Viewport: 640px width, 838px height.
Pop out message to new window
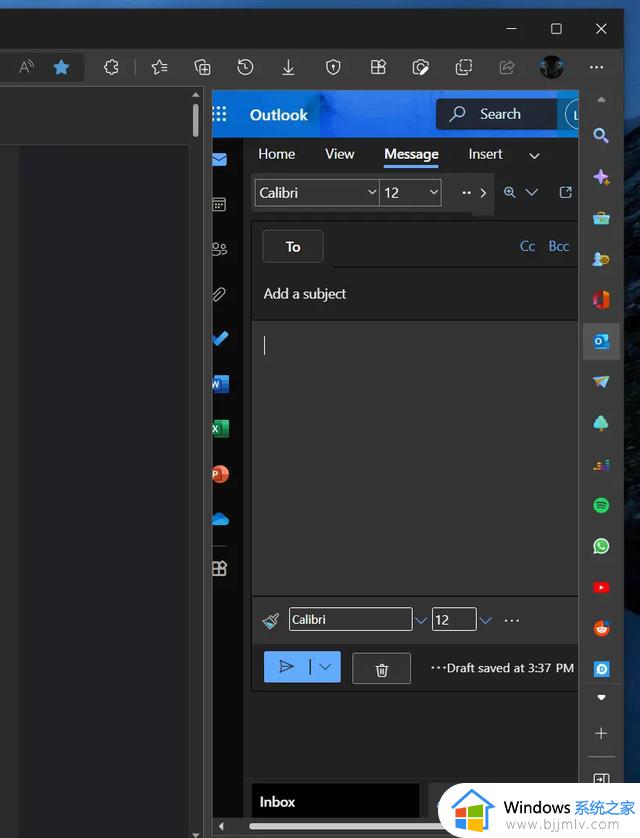pyautogui.click(x=565, y=192)
